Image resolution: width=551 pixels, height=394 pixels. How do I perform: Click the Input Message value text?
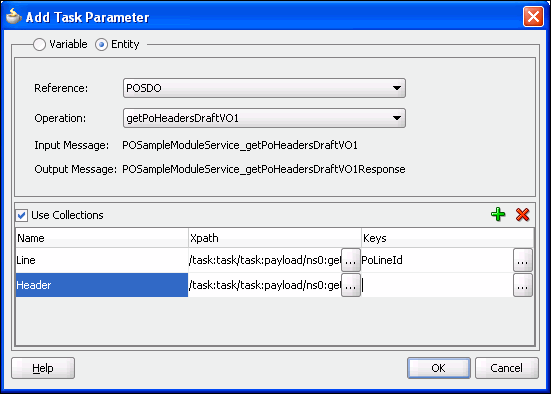[x=240, y=145]
